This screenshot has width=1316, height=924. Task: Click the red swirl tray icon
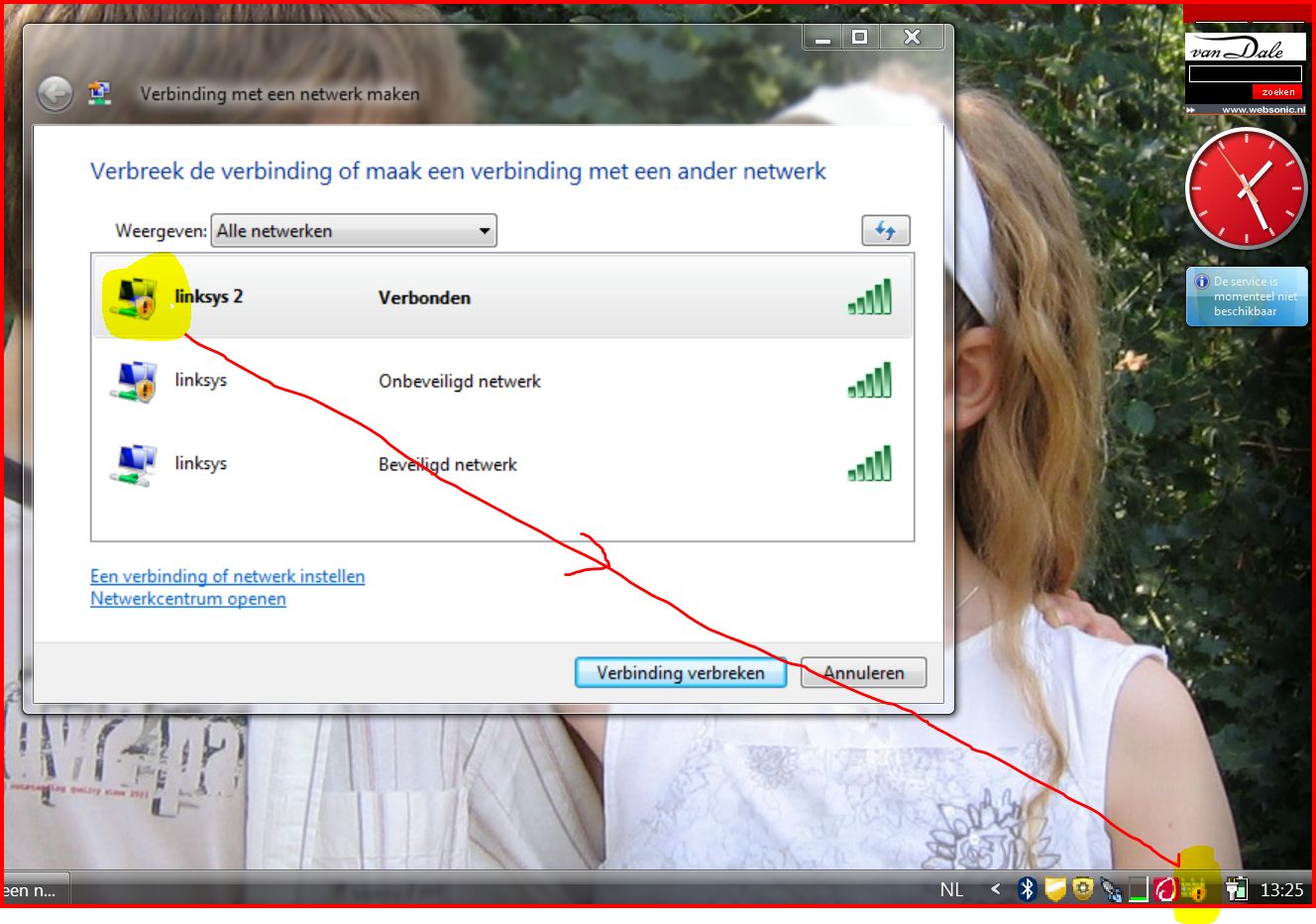coord(1164,889)
